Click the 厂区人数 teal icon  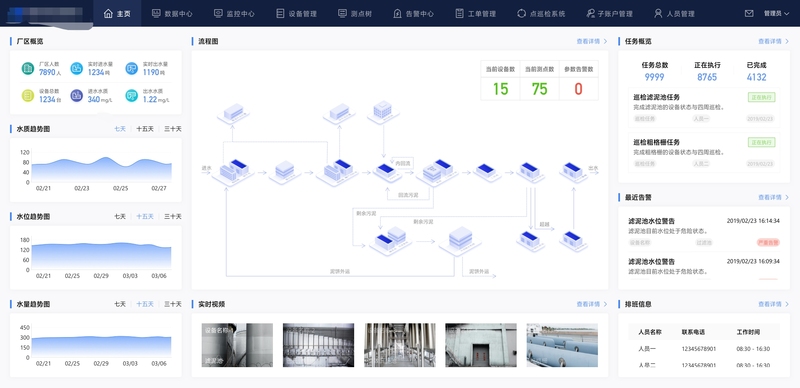28,68
